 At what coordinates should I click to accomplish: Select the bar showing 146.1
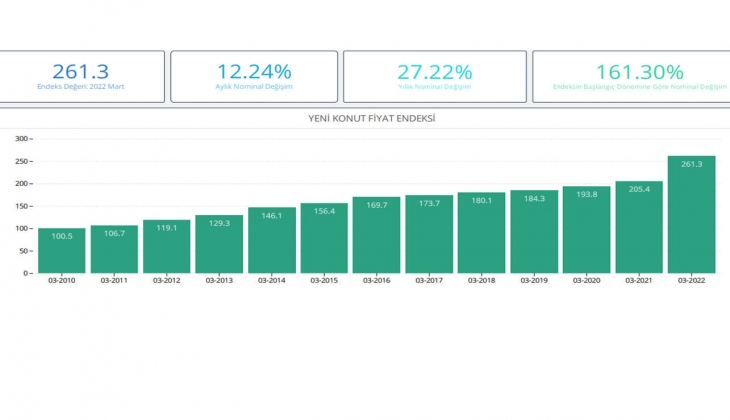pos(271,240)
